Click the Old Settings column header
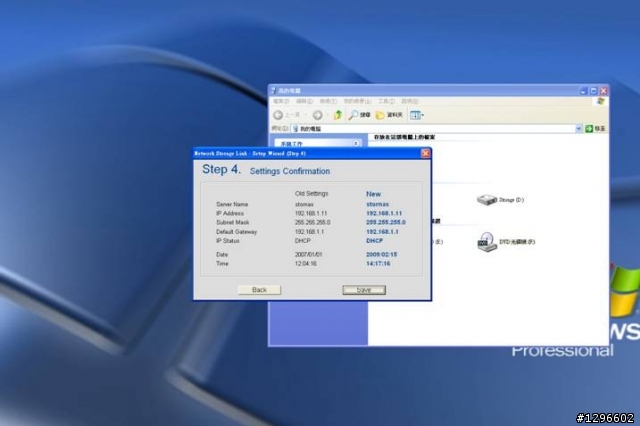Image resolution: width=640 pixels, height=426 pixels. tap(312, 193)
